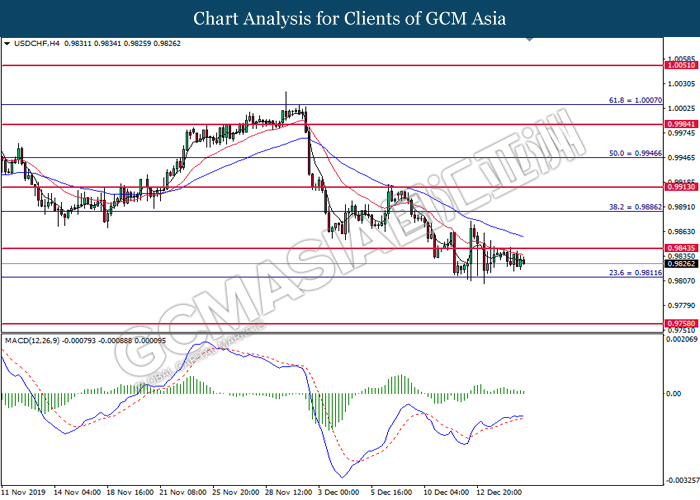Click the 50.0 = 0.99466 Fibonacci label

pos(636,154)
